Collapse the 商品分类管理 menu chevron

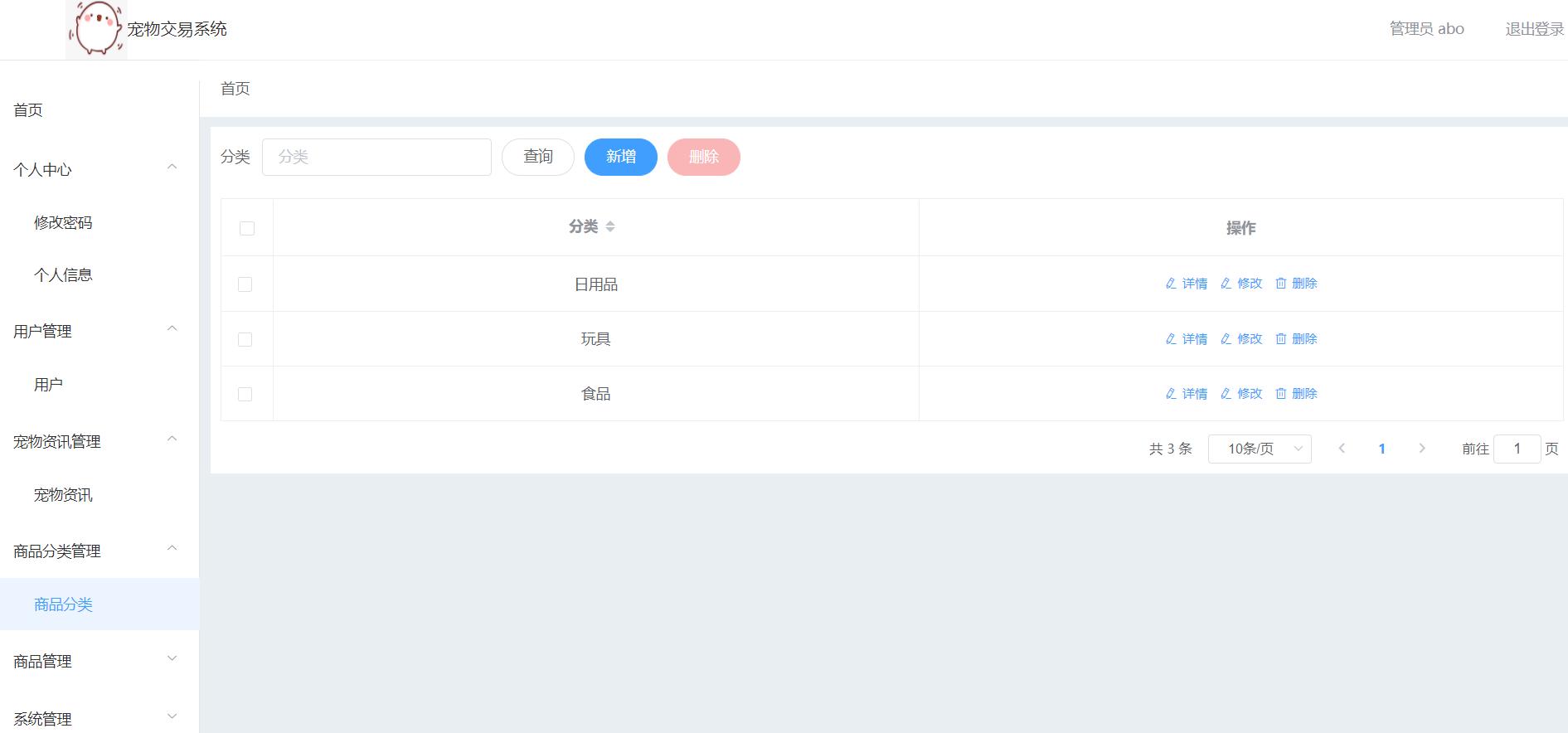[x=172, y=549]
